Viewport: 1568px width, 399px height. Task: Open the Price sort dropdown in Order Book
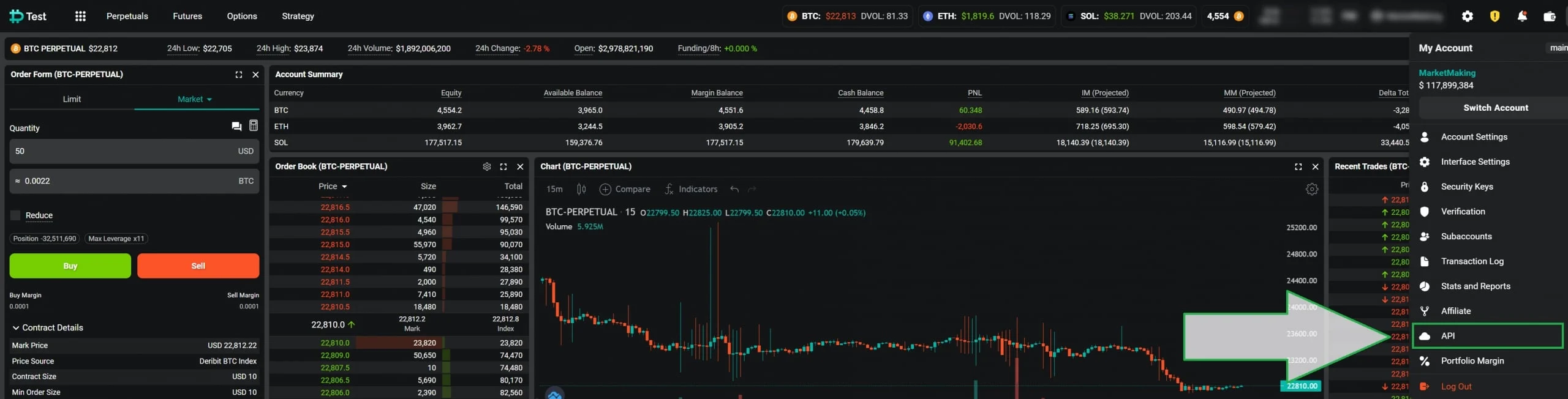[x=333, y=187]
